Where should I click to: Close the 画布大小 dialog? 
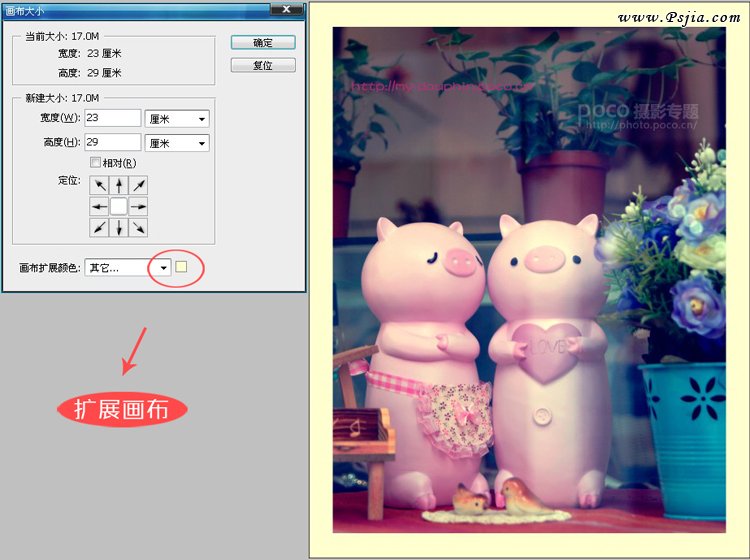tap(287, 9)
